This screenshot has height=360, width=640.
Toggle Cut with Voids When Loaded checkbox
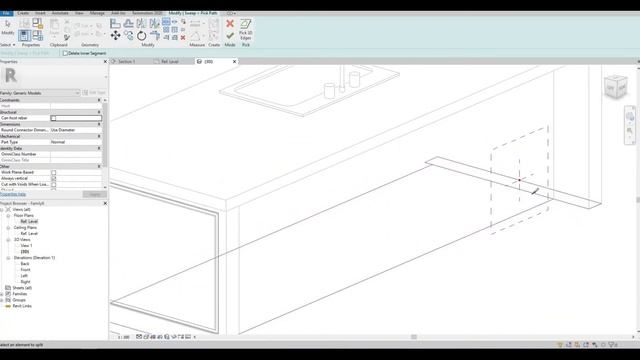[53, 184]
